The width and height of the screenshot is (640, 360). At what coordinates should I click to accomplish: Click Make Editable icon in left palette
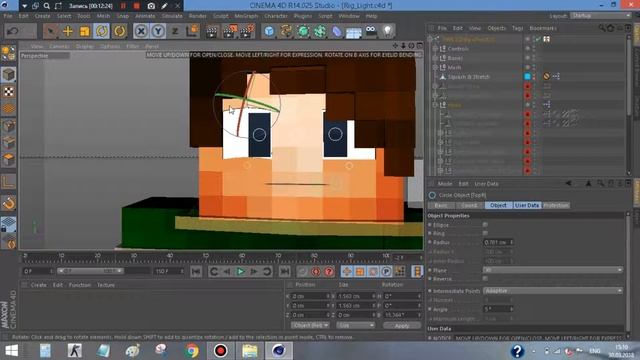pos(9,53)
